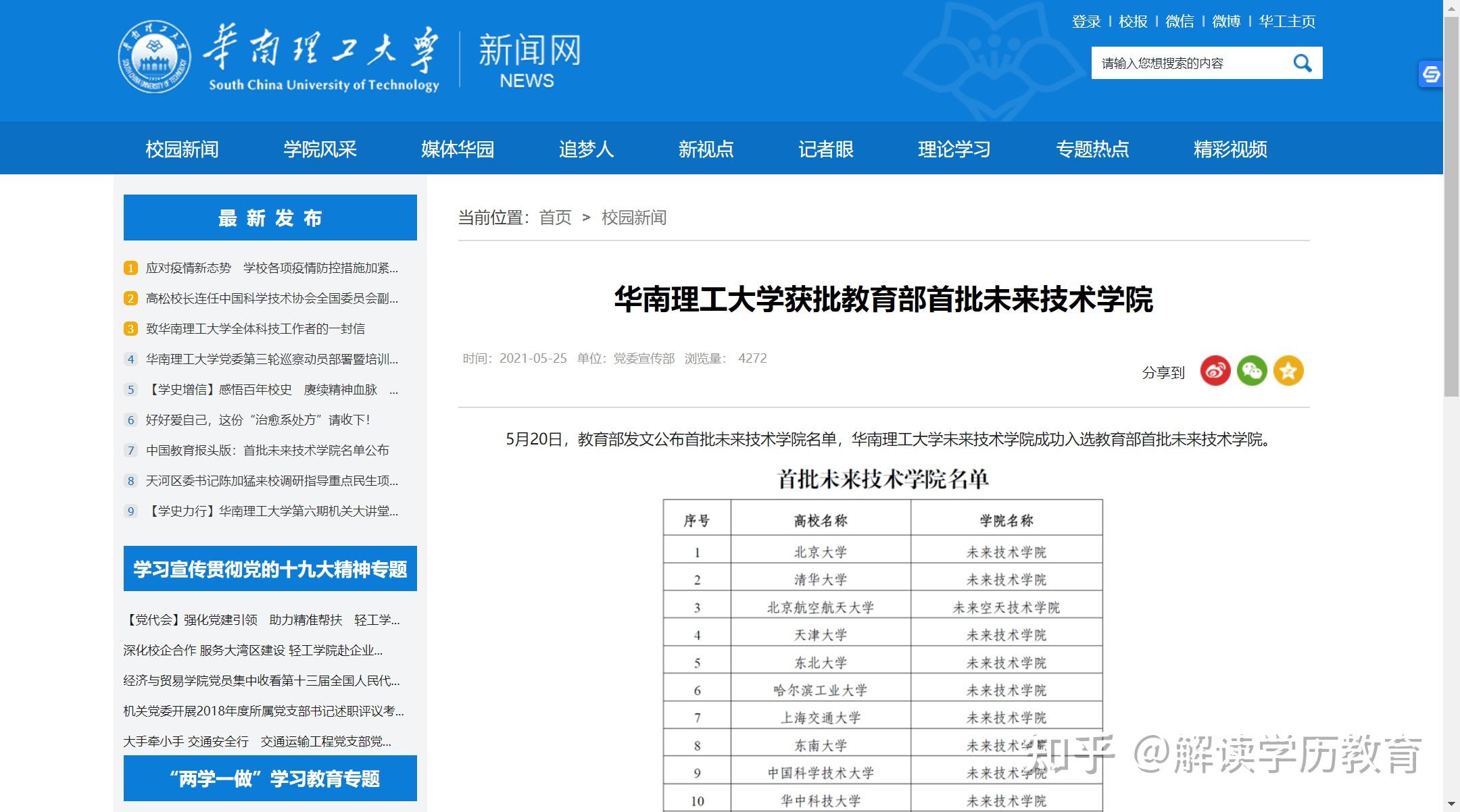
Task: Share to QZone star icon
Action: 1288,371
